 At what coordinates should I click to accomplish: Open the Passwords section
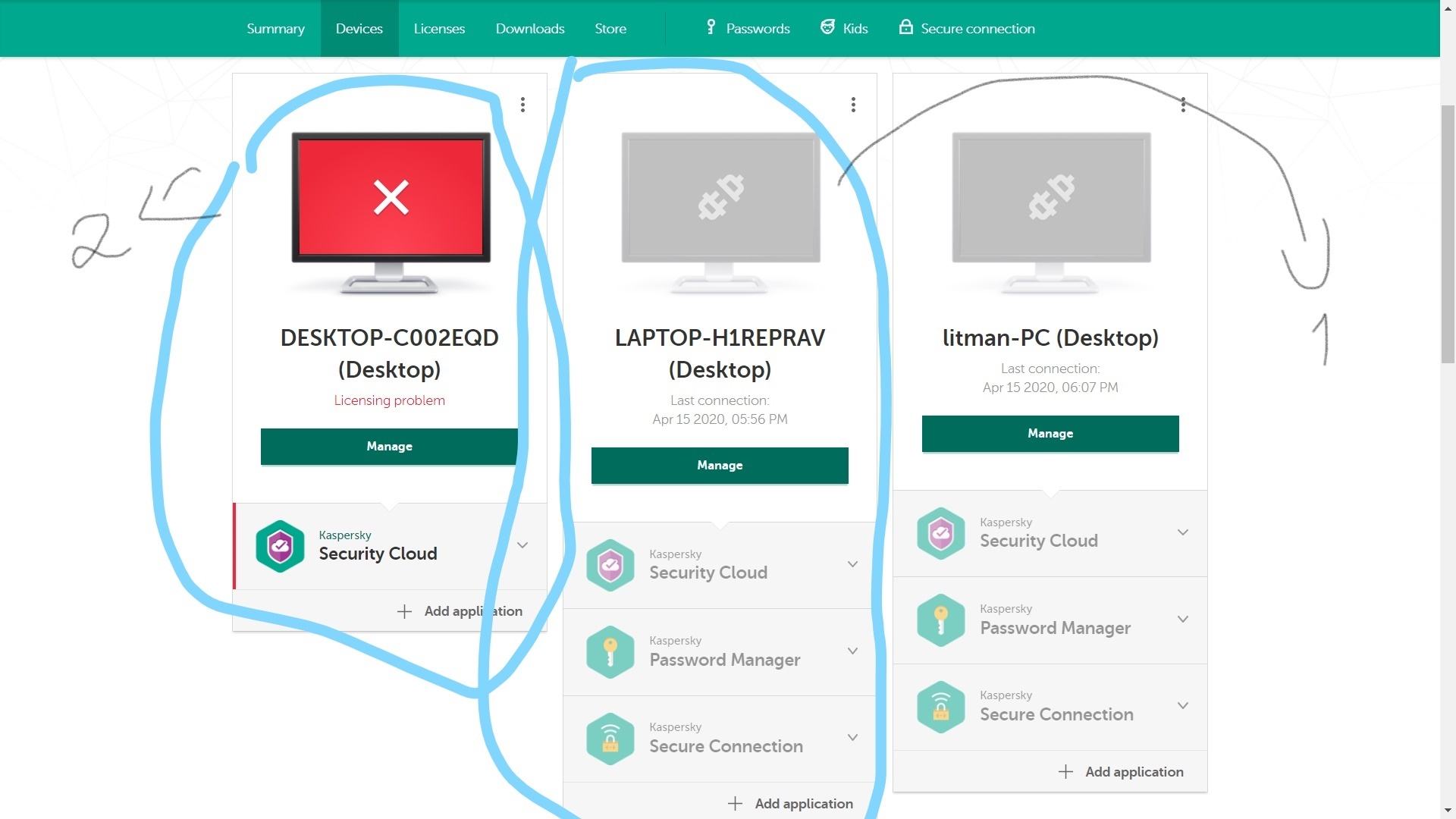(748, 29)
